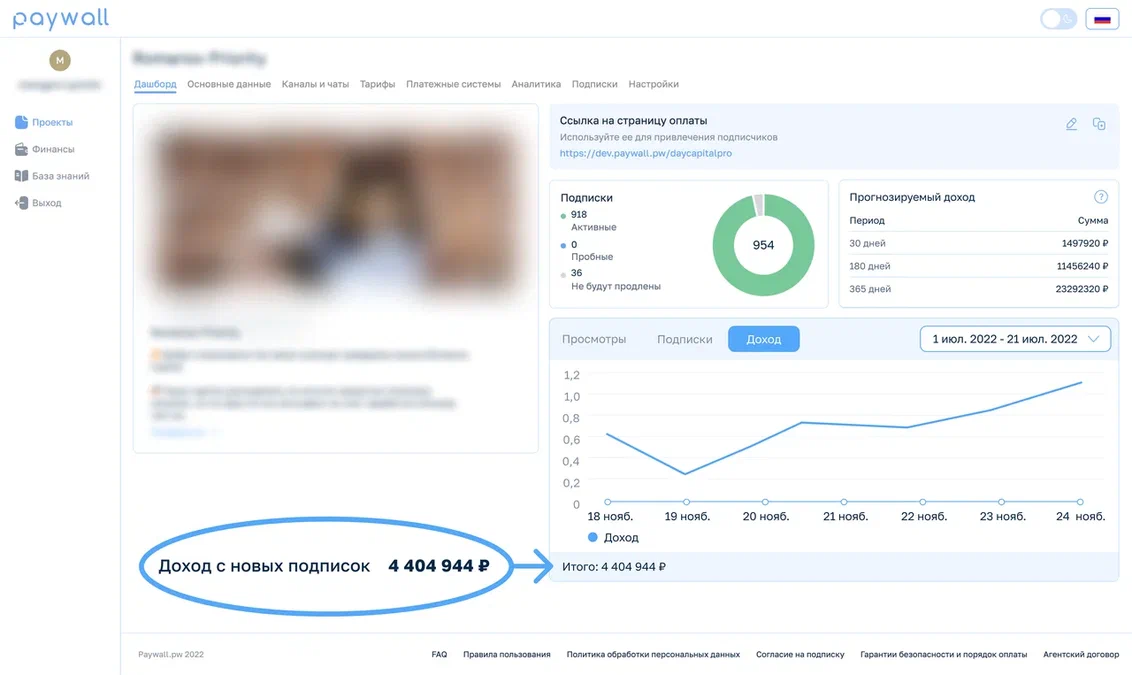This screenshot has height=675, width=1132.
Task: Click the blurred project cover image
Action: point(336,209)
